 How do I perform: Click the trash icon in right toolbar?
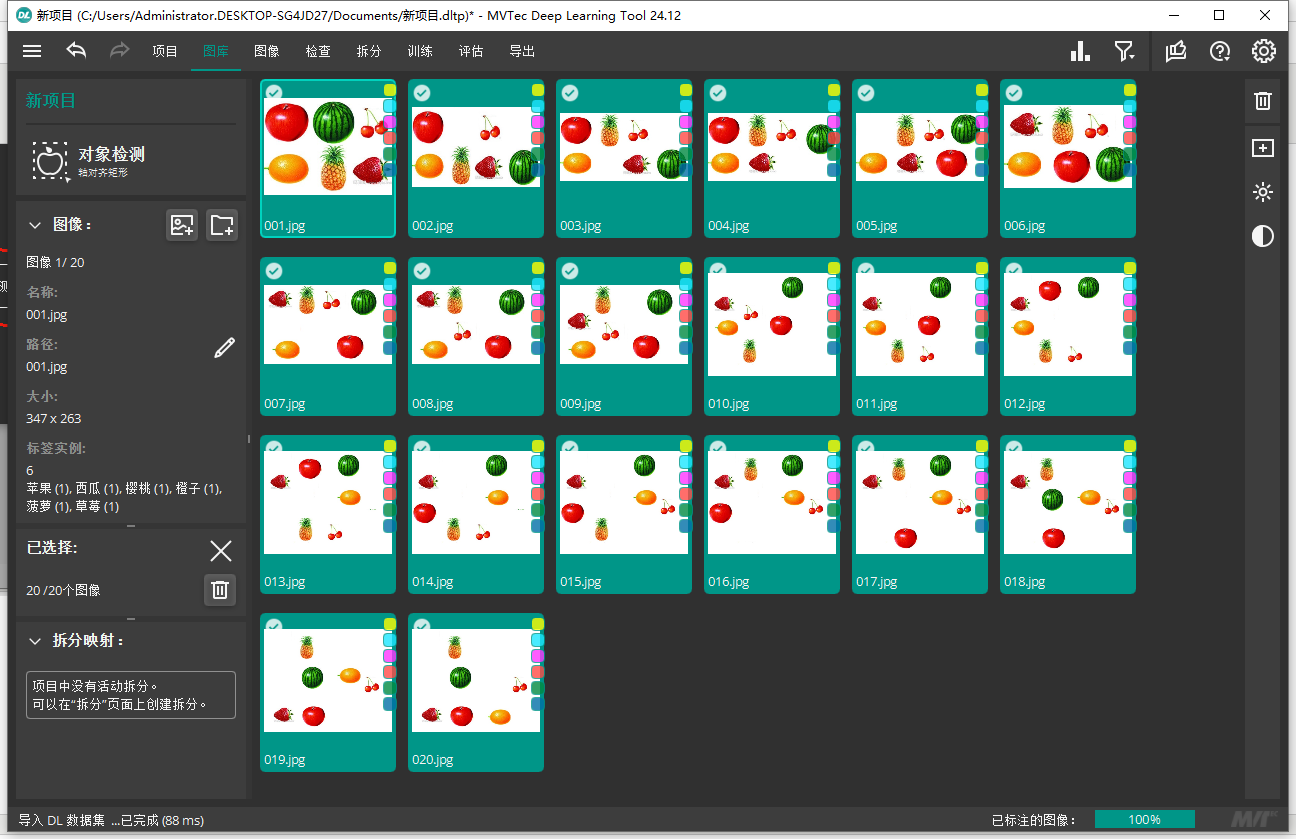point(1263,100)
